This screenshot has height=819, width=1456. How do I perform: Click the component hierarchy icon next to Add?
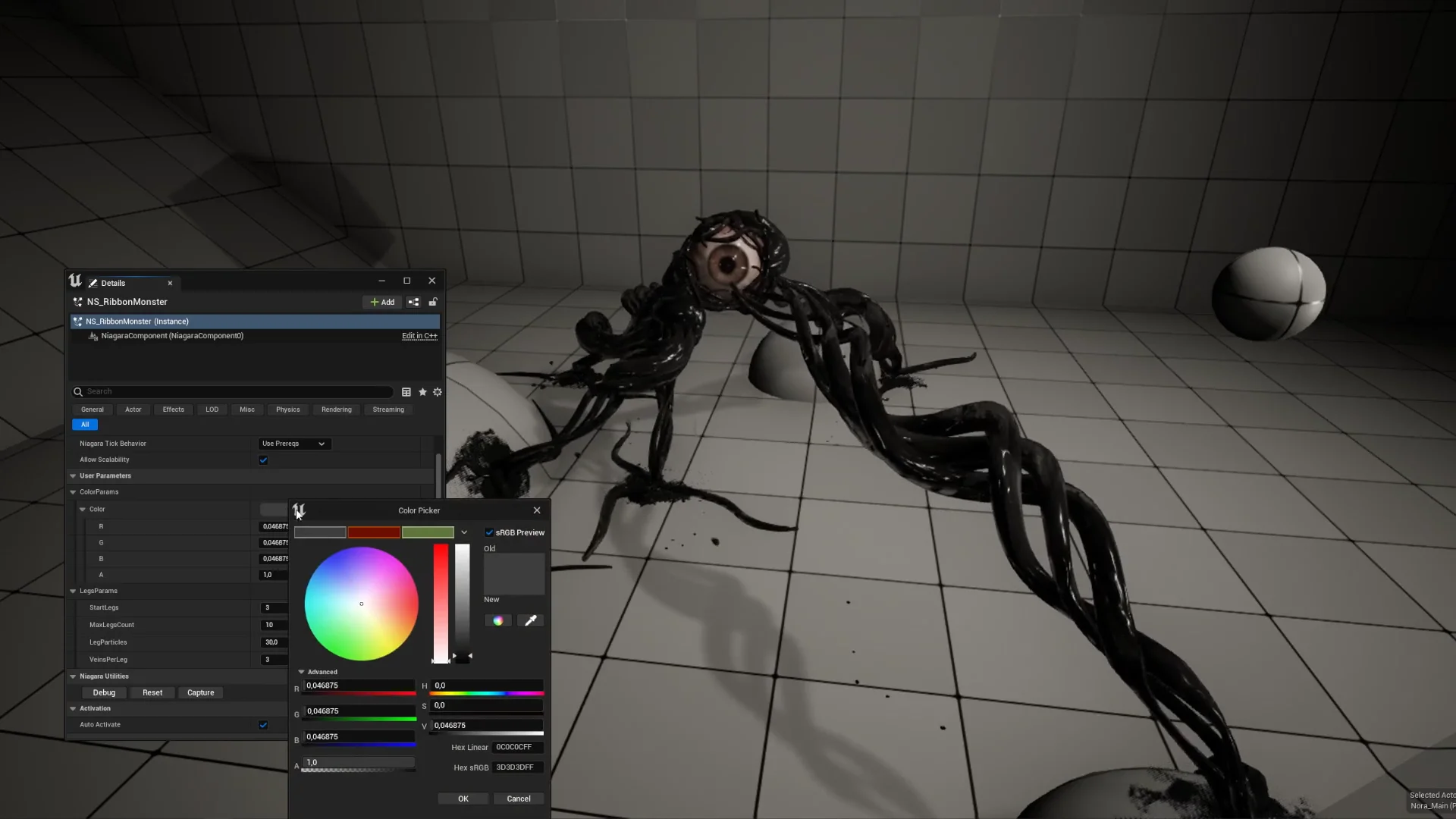(413, 302)
